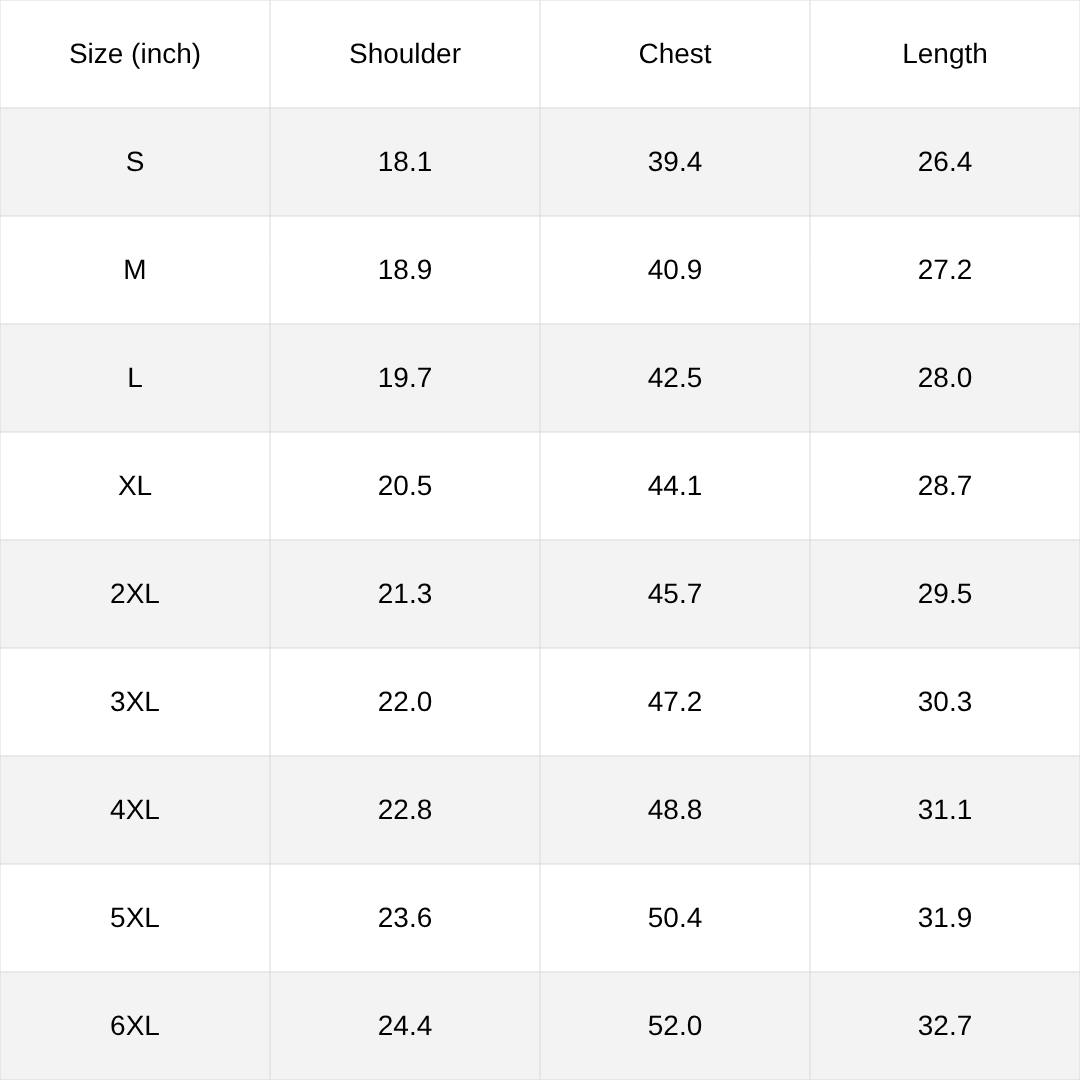Screen dimensions: 1080x1080
Task: Click the shoulder value 23.6
Action: point(405,917)
